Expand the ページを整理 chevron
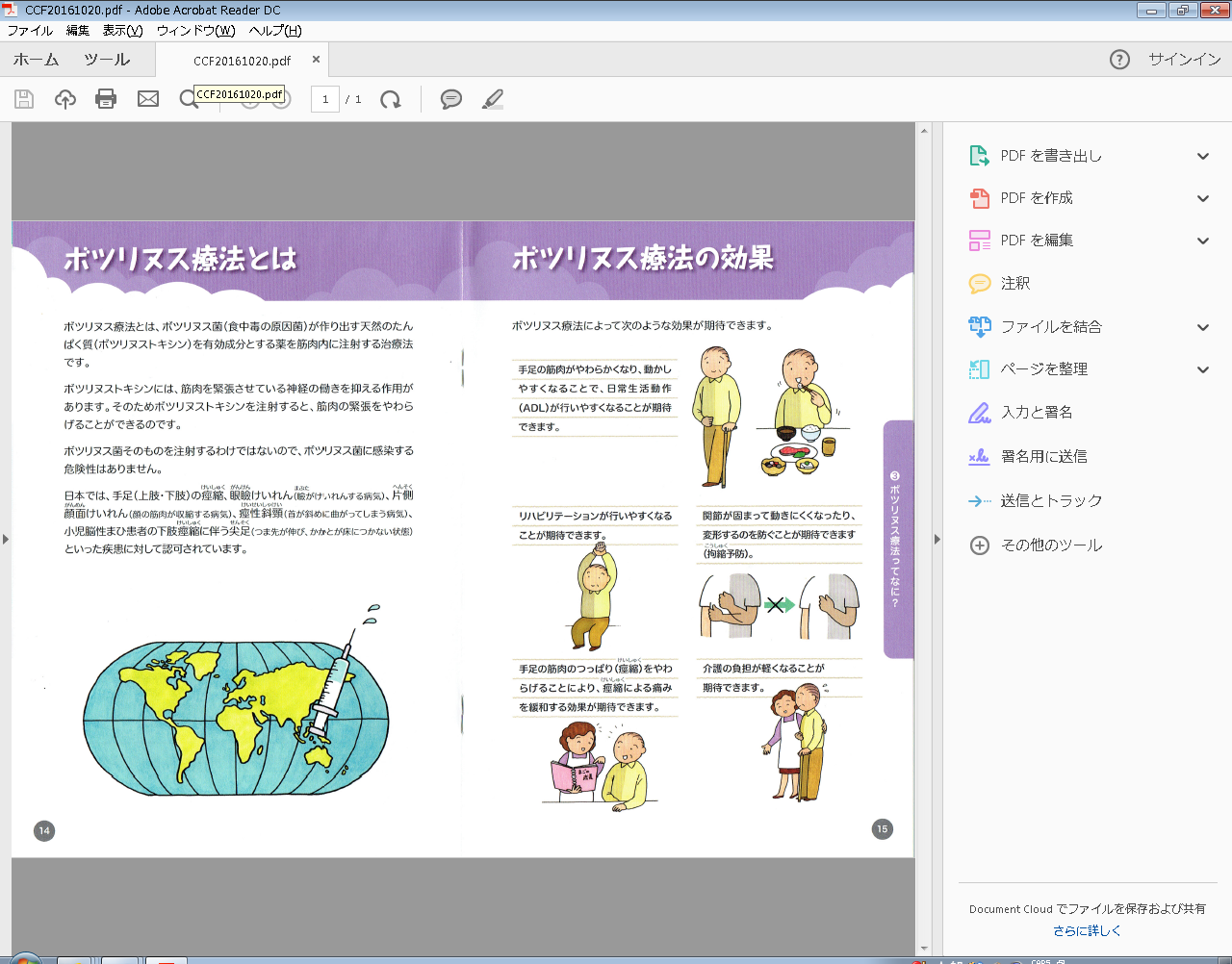Screen dimensions: 1232x964 1203,369
